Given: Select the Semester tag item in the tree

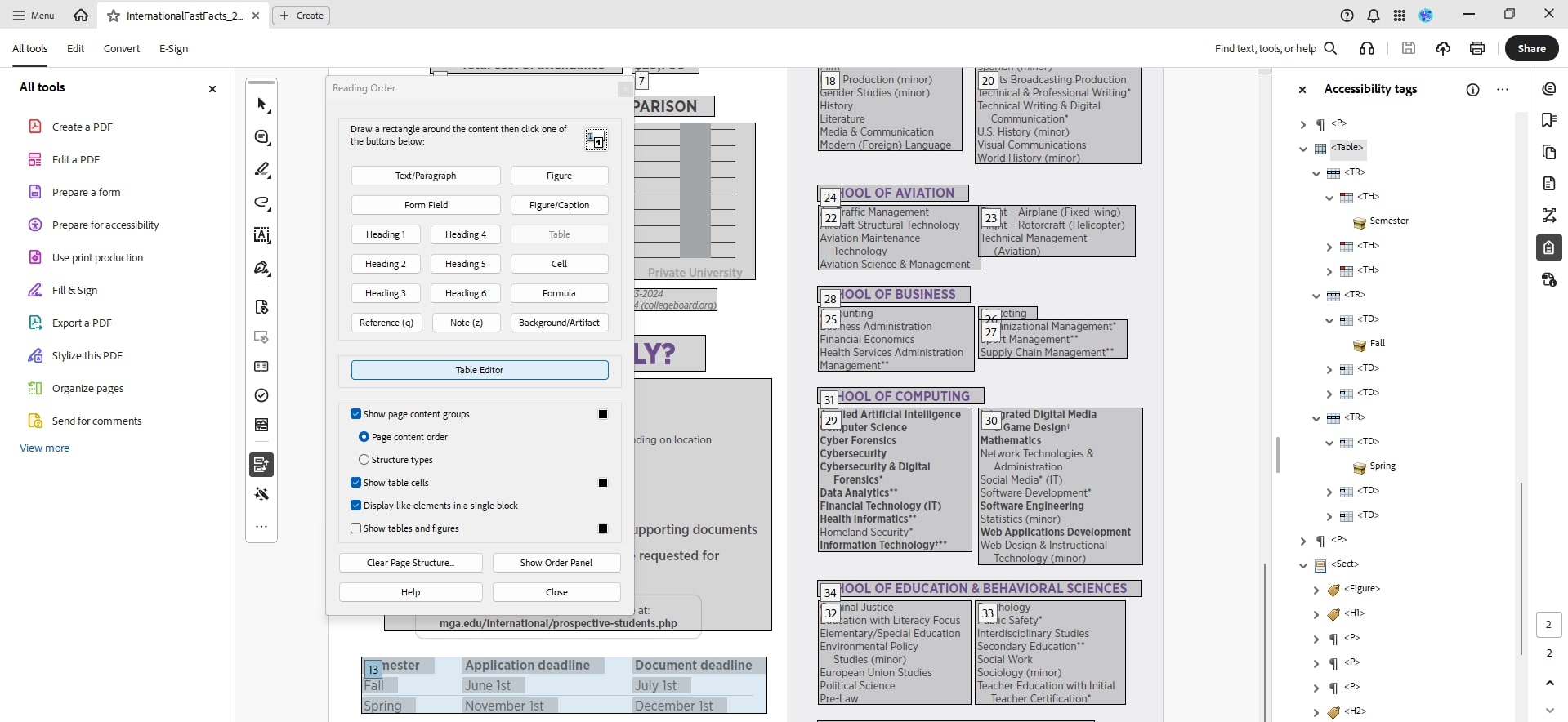Looking at the screenshot, I should (x=1388, y=221).
